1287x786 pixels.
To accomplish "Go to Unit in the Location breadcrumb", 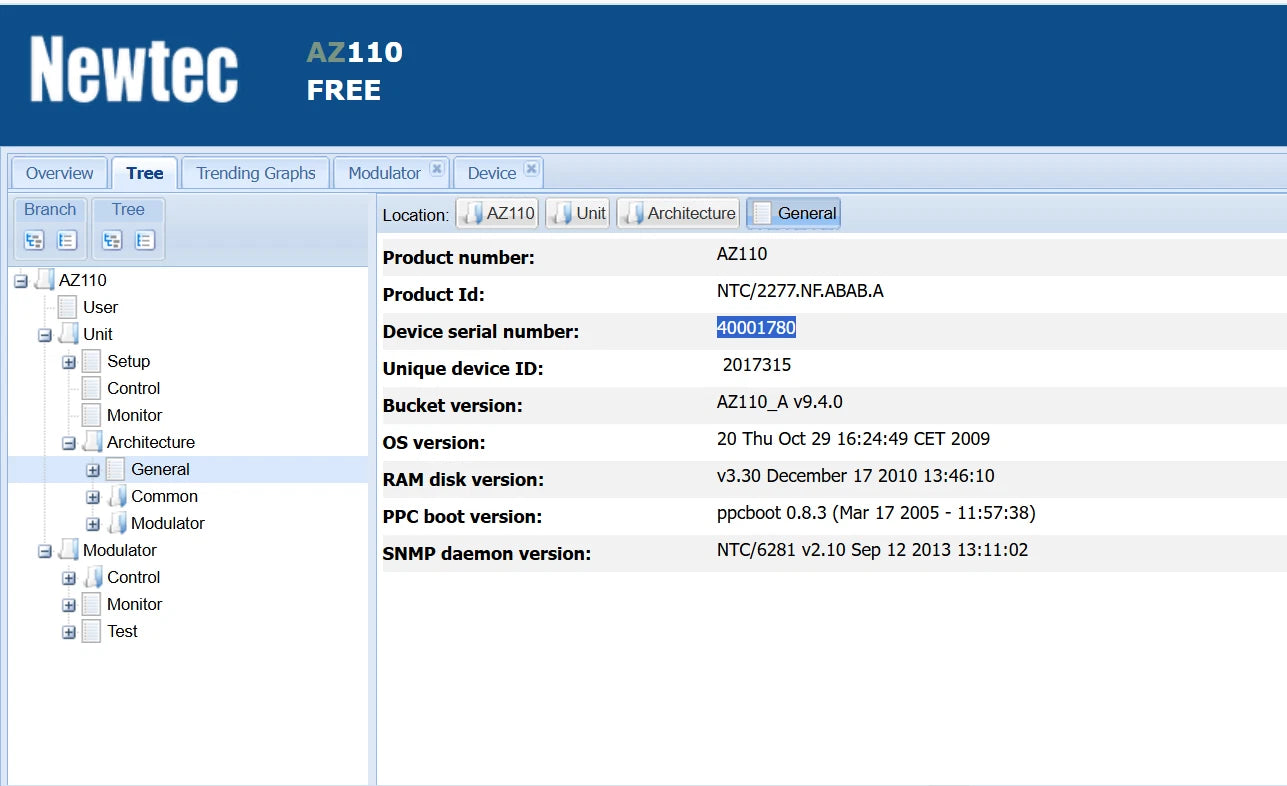I will 578,213.
